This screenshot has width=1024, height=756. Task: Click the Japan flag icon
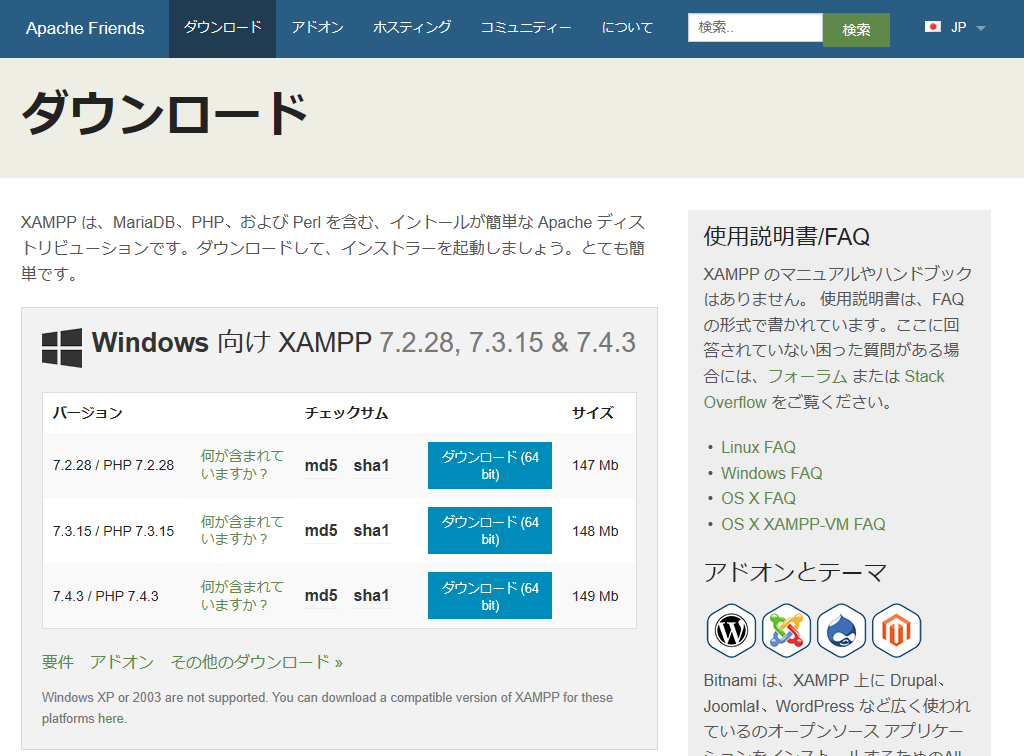933,28
